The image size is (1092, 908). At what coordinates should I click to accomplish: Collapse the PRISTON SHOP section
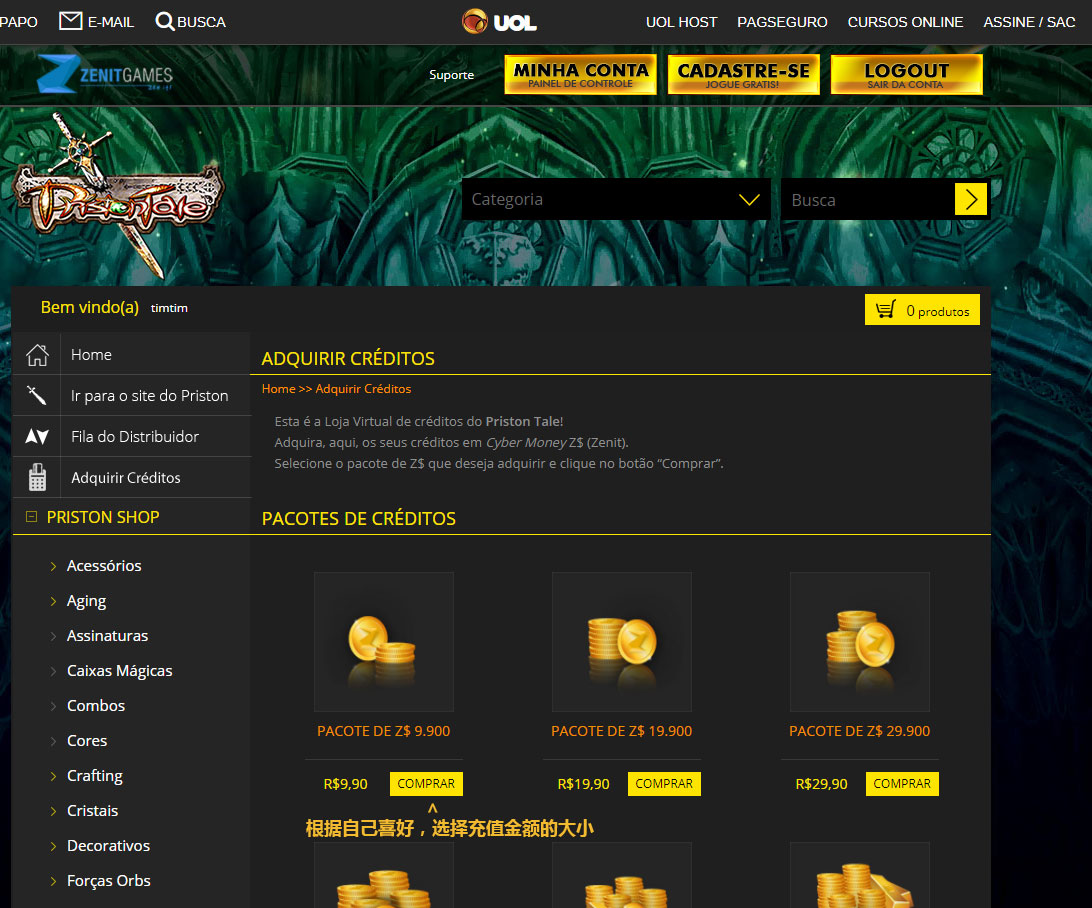(x=31, y=517)
